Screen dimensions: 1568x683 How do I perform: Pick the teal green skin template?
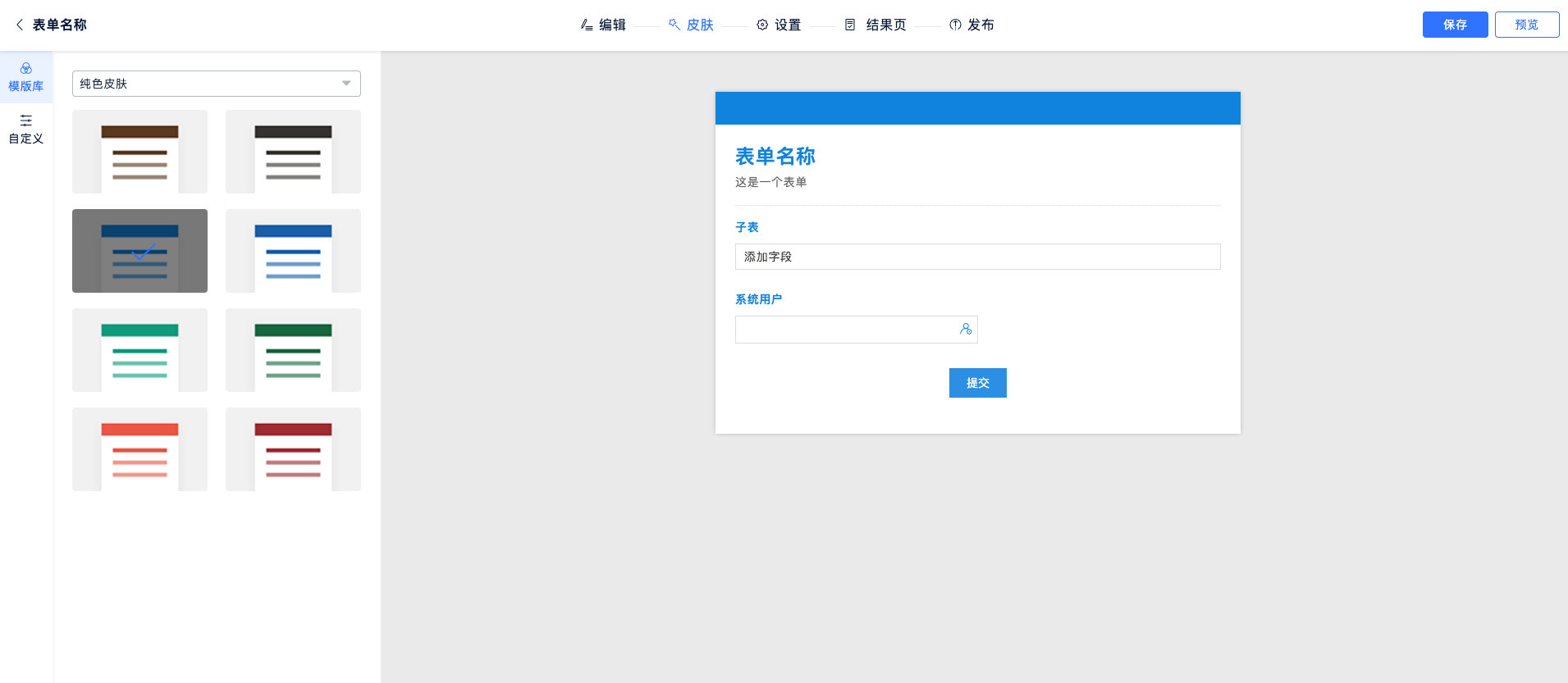pos(139,350)
